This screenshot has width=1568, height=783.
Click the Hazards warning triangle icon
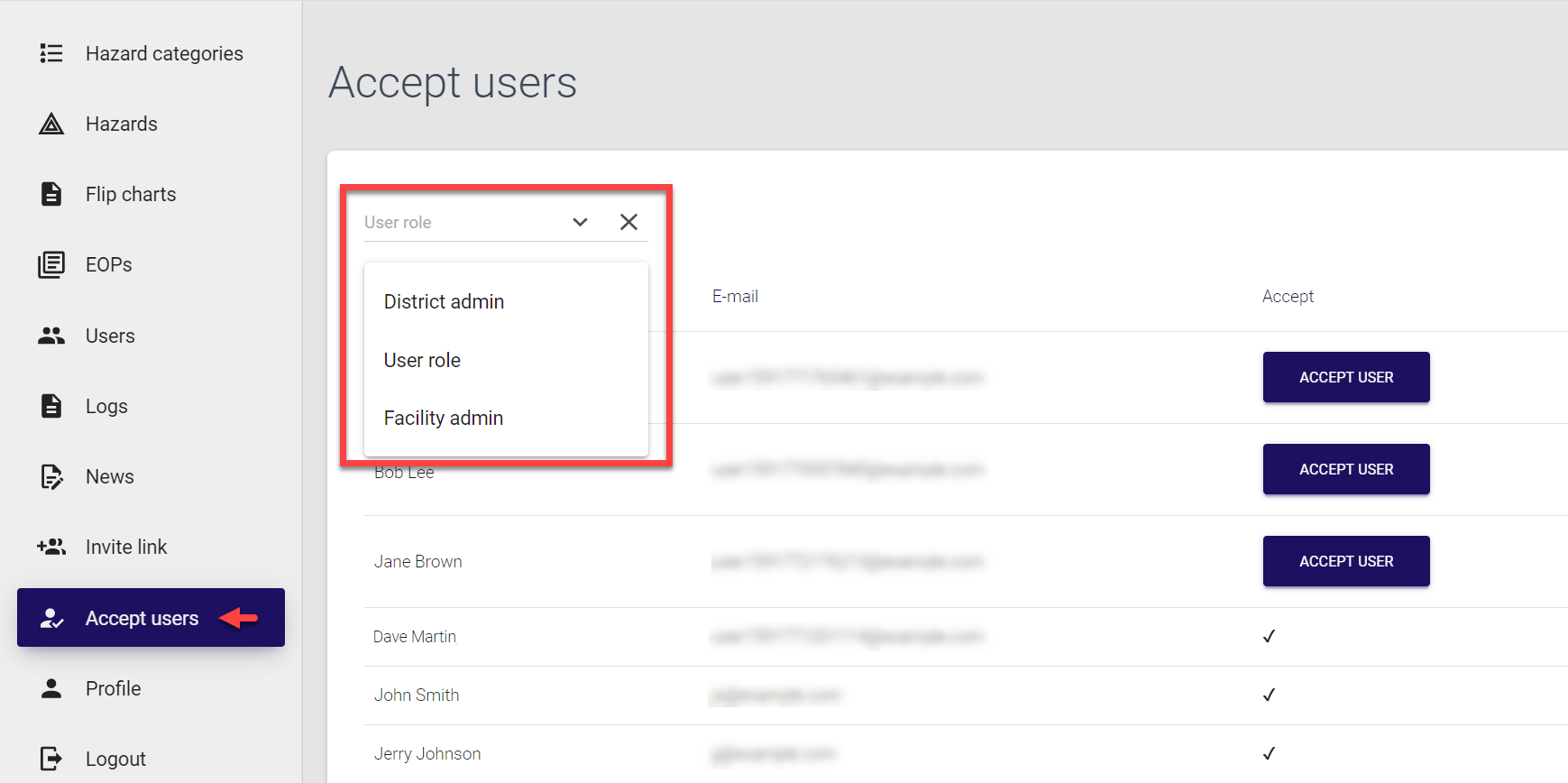(51, 124)
